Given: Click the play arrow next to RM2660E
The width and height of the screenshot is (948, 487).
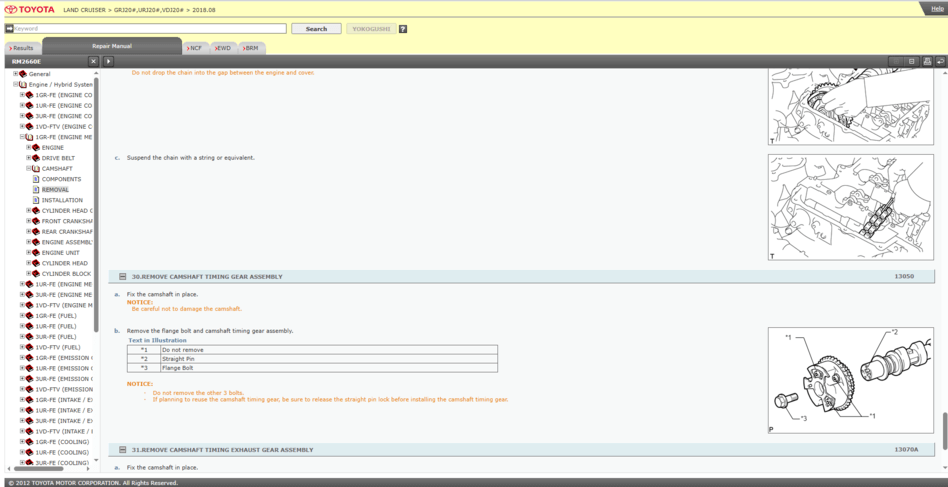Looking at the screenshot, I should tap(109, 61).
